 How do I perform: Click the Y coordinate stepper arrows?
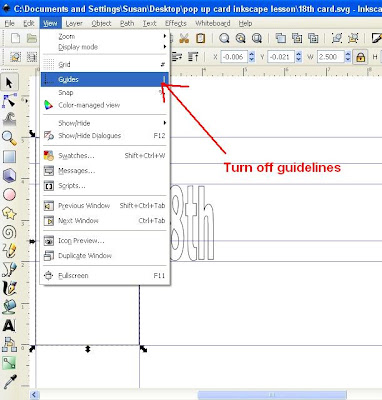tap(298, 57)
